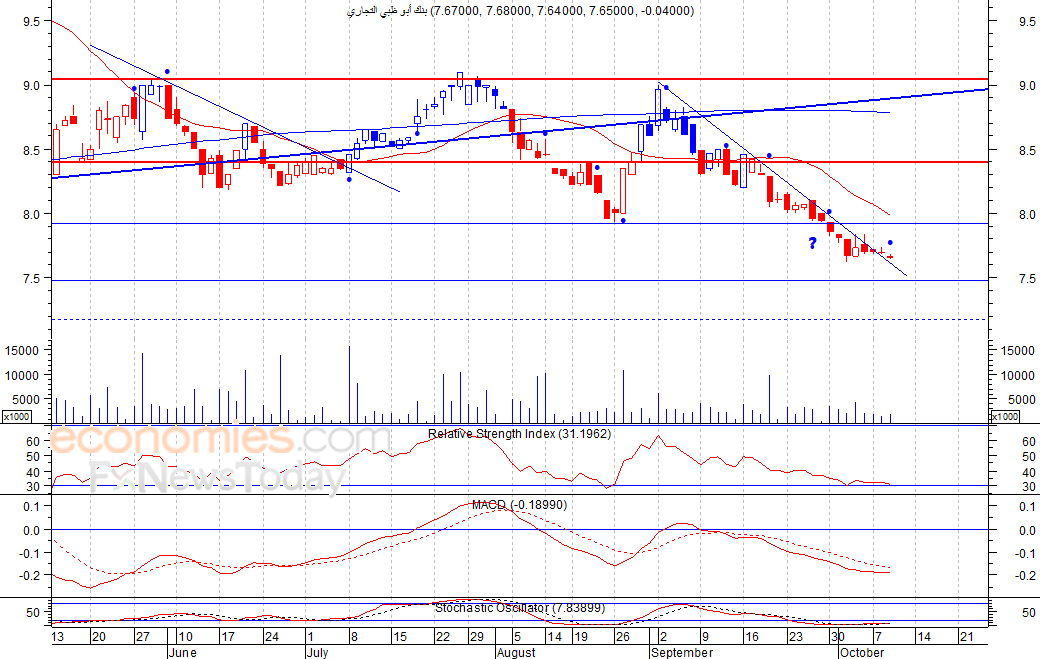Click the 60 RSI level on left axis
1040x659 pixels.
33,442
